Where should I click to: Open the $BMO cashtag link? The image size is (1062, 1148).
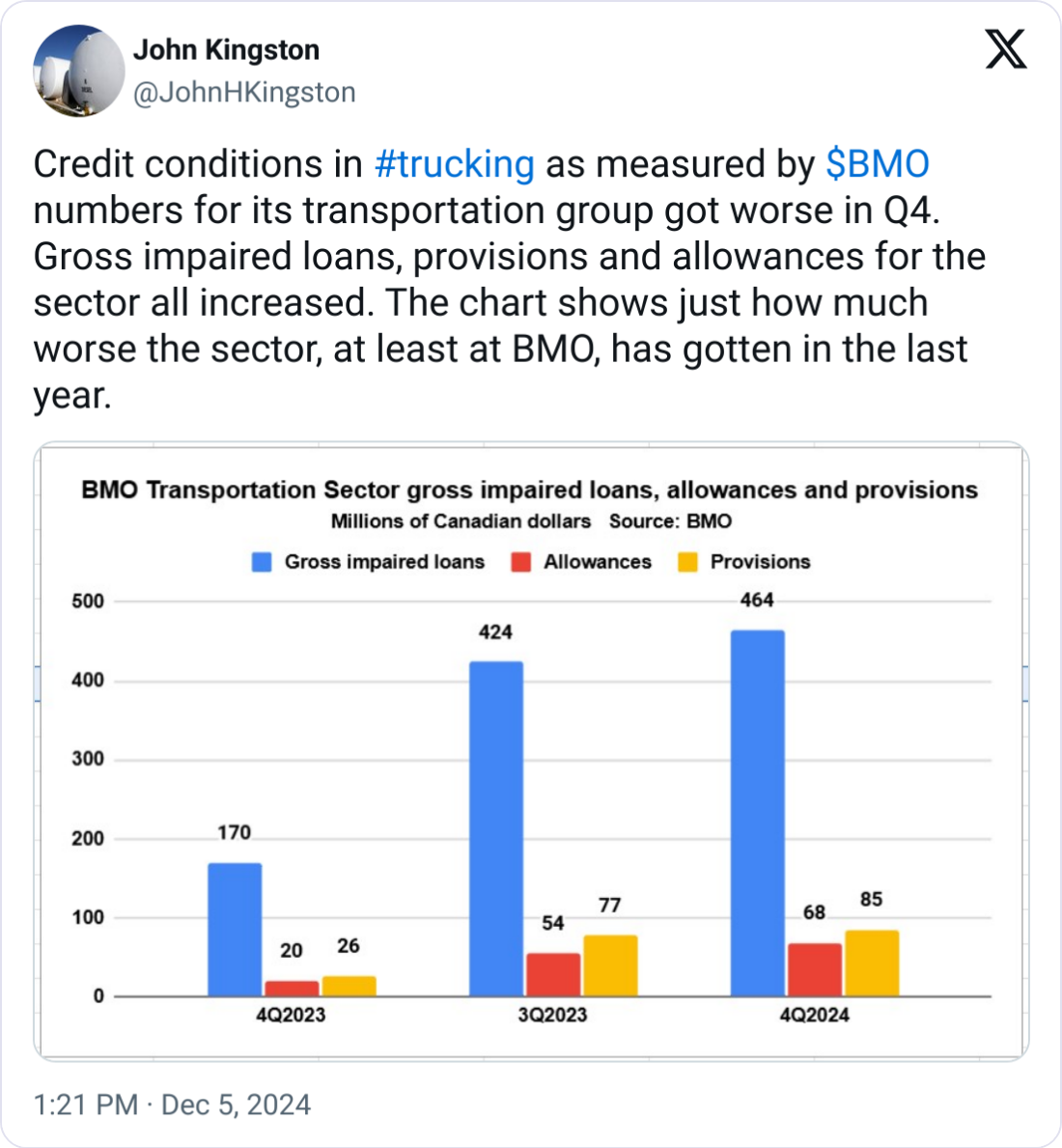(878, 164)
